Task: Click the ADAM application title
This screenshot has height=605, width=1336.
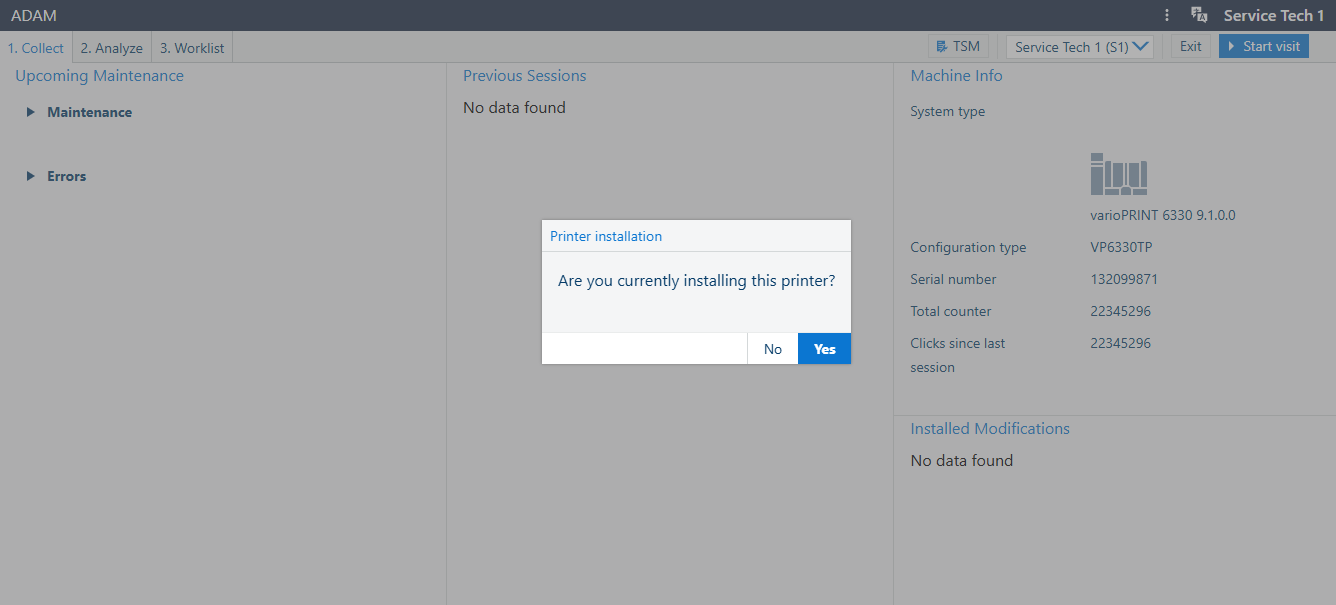Action: (x=34, y=15)
